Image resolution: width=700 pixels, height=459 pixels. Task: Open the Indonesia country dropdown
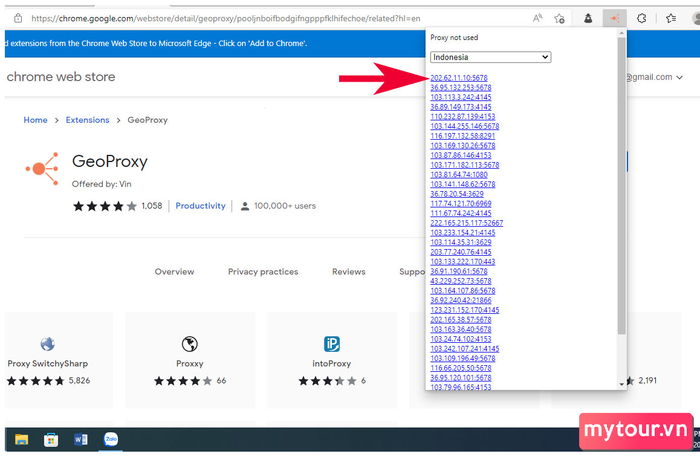(x=491, y=57)
